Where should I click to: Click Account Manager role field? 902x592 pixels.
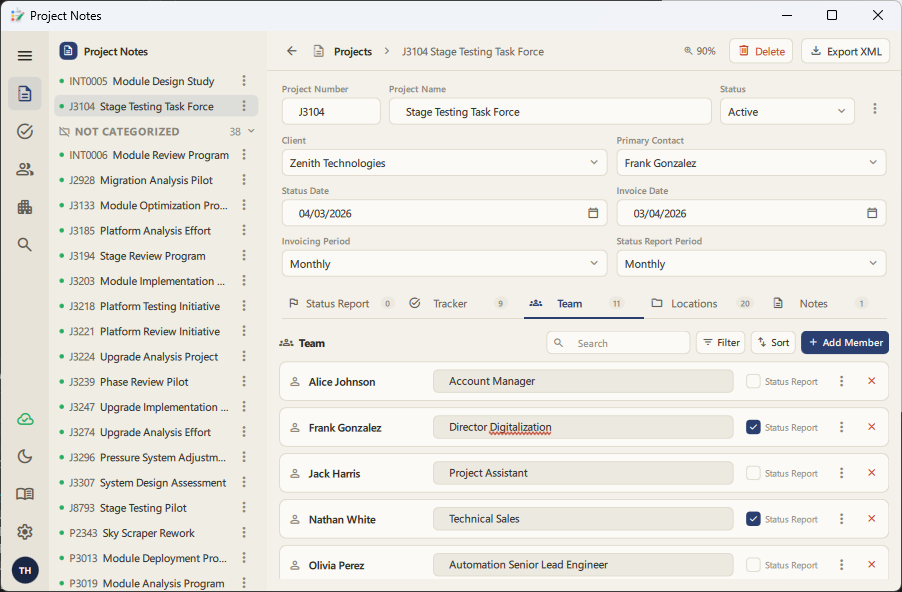coord(583,381)
